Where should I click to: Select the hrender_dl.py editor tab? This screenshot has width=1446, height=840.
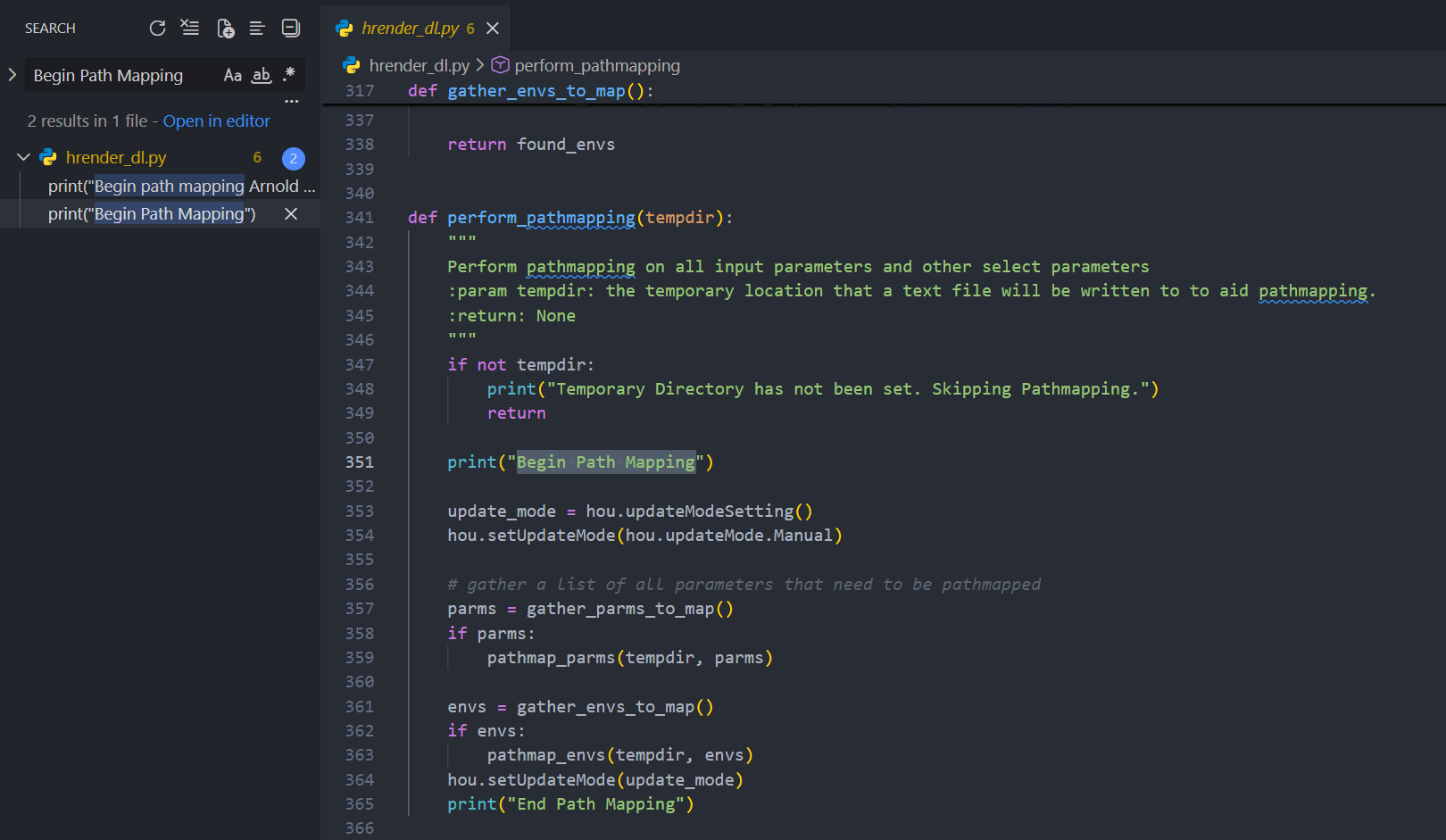click(x=410, y=29)
